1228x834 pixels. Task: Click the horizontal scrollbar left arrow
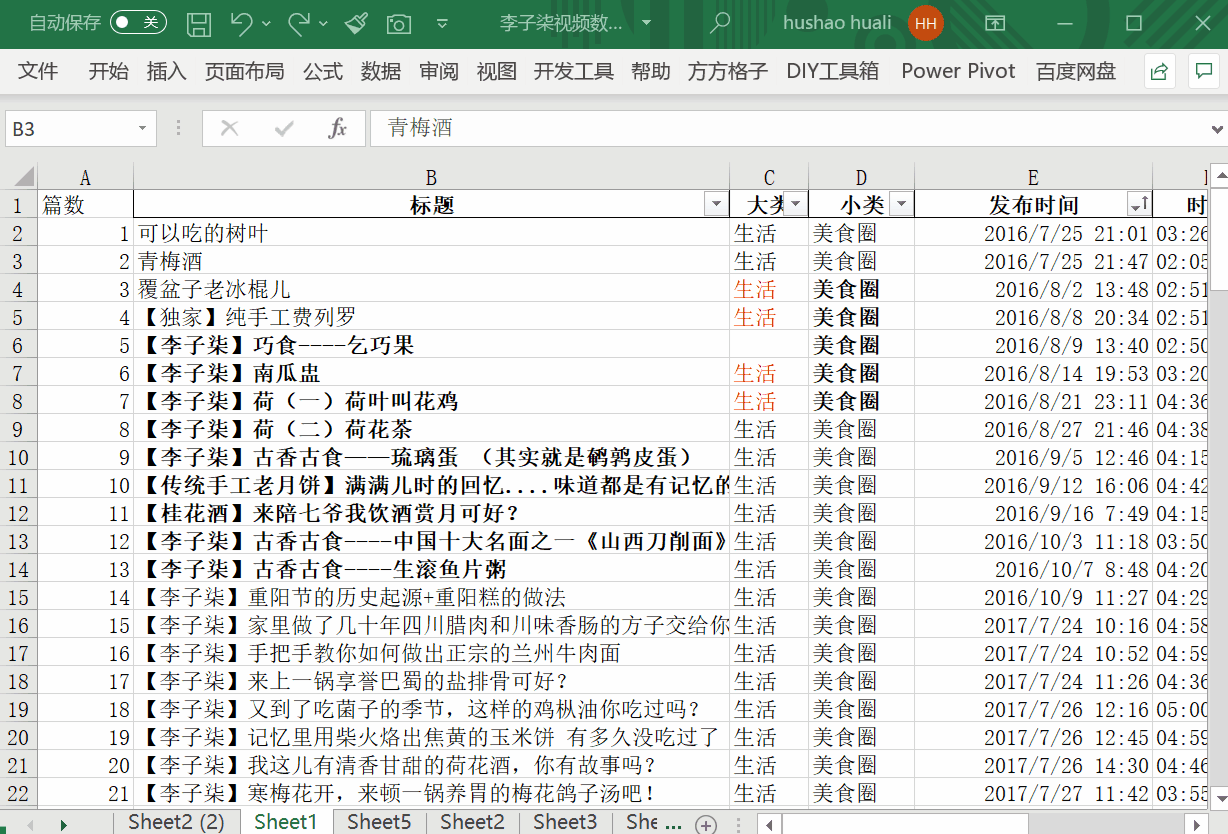click(x=768, y=824)
